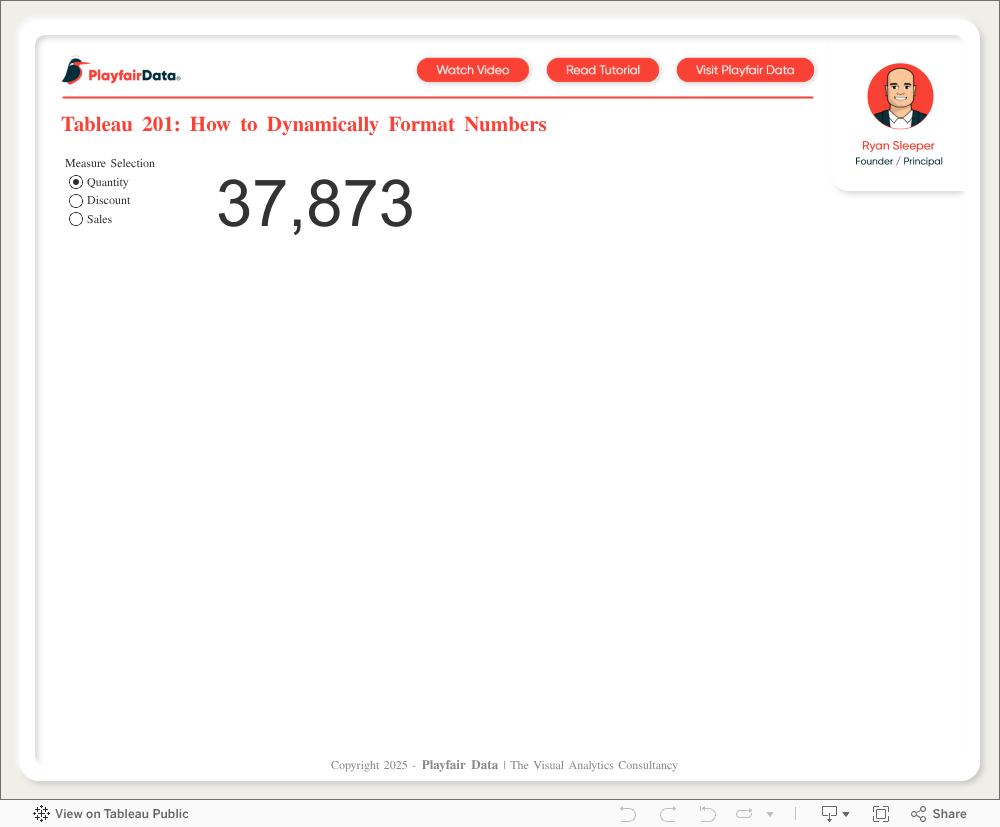1000x827 pixels.
Task: Click the Tableau logo icon at bottom left
Action: pyautogui.click(x=41, y=814)
